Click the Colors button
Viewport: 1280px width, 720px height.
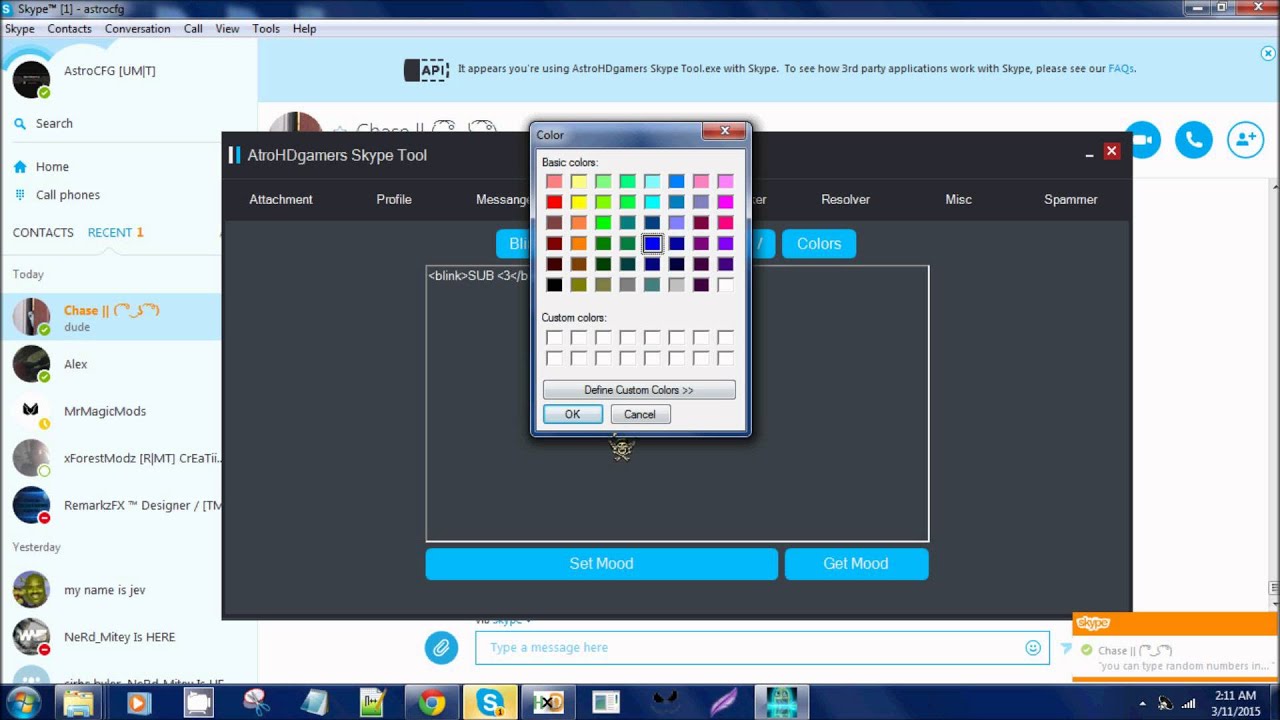coord(819,244)
